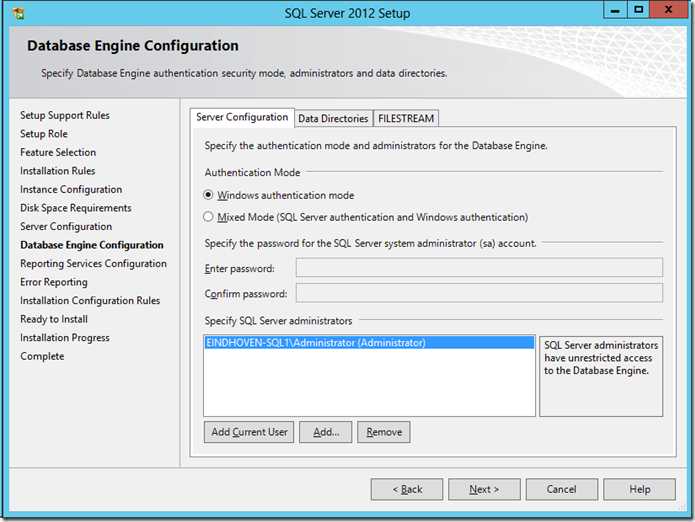695x522 pixels.
Task: Click the Confirm password field
Action: coord(480,293)
